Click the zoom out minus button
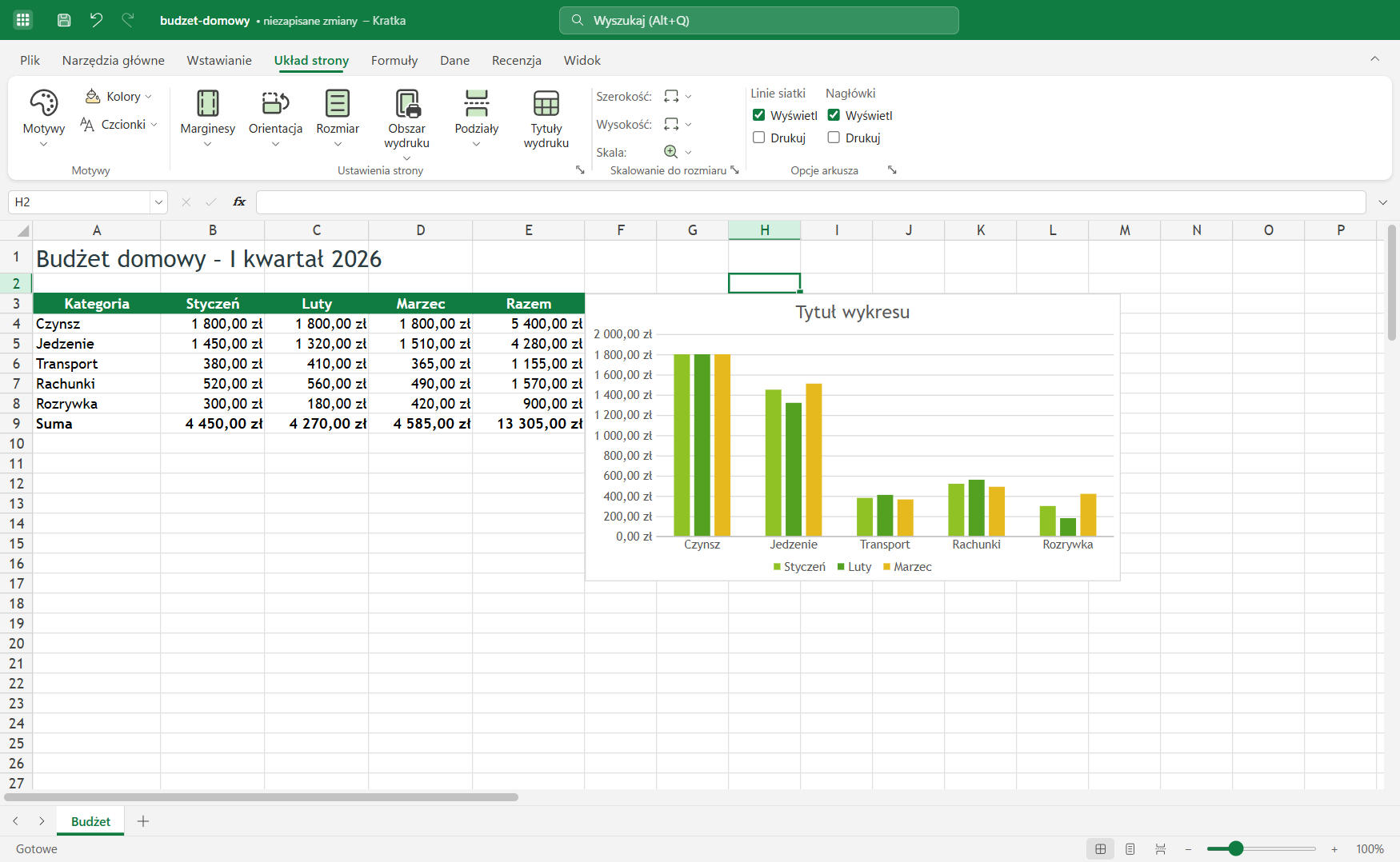Screen dimensions: 1400x862 (x=1188, y=848)
